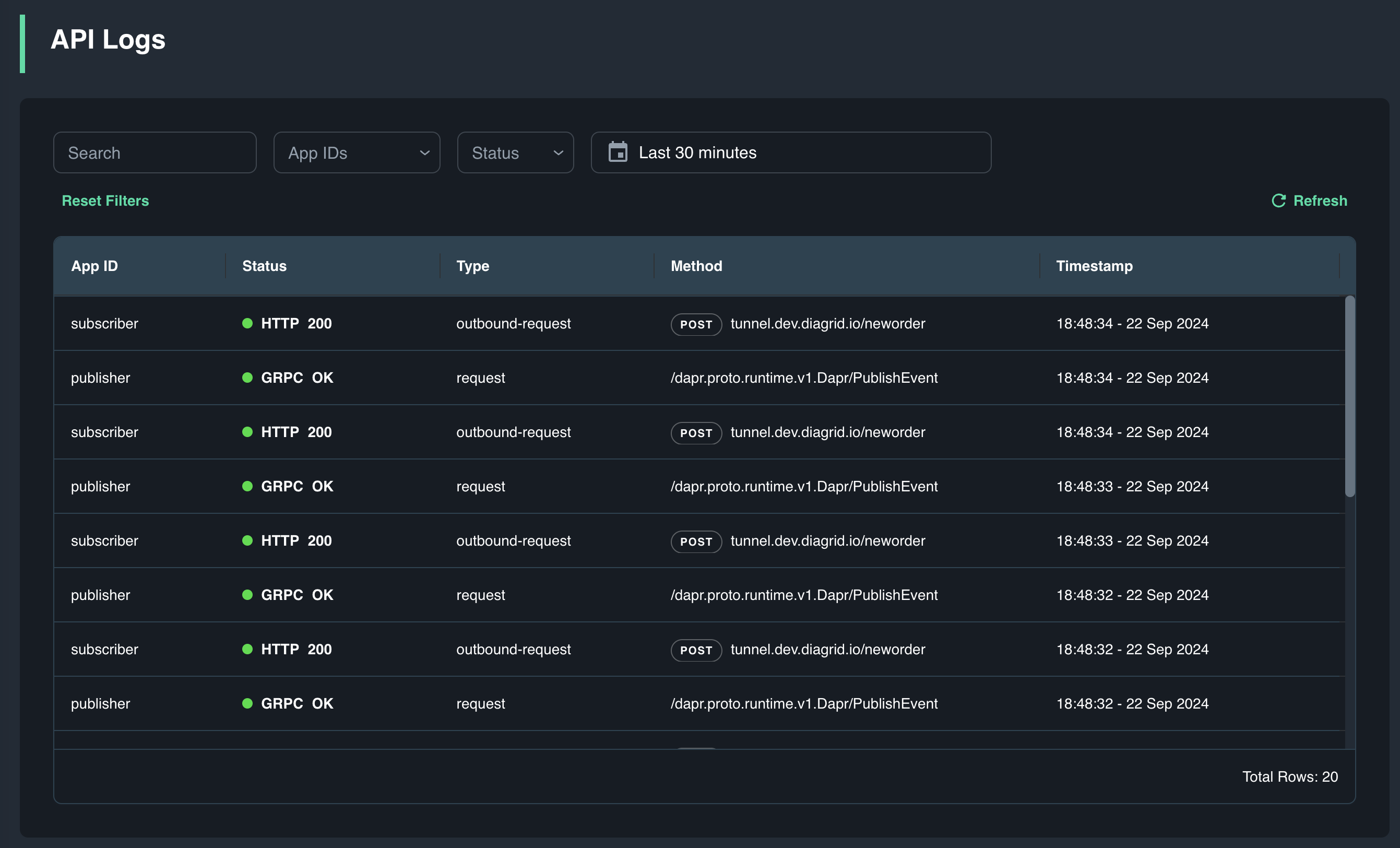Image resolution: width=1400 pixels, height=848 pixels.
Task: Click the Refresh button
Action: pos(1309,201)
